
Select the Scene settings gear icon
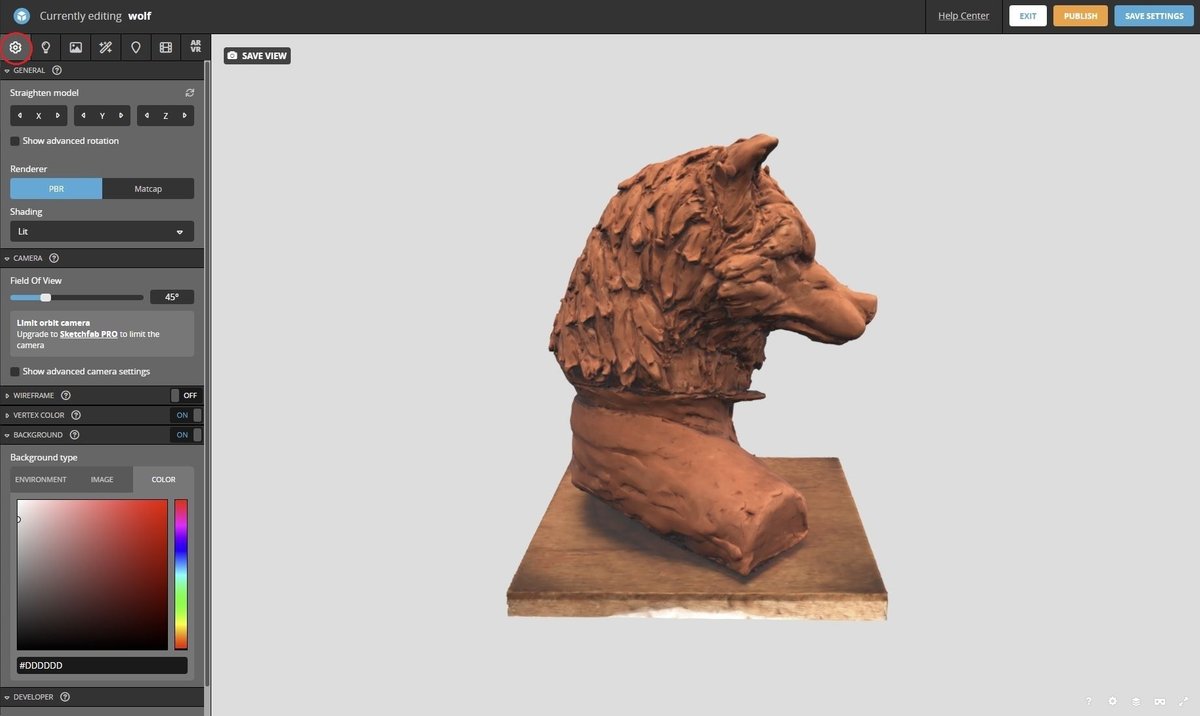click(x=14, y=46)
